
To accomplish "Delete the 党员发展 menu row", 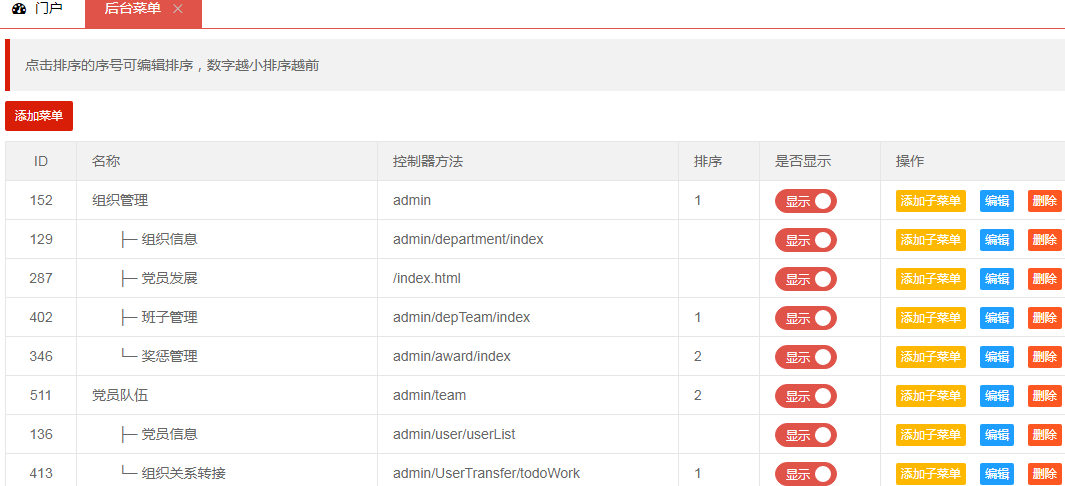I will 1044,279.
